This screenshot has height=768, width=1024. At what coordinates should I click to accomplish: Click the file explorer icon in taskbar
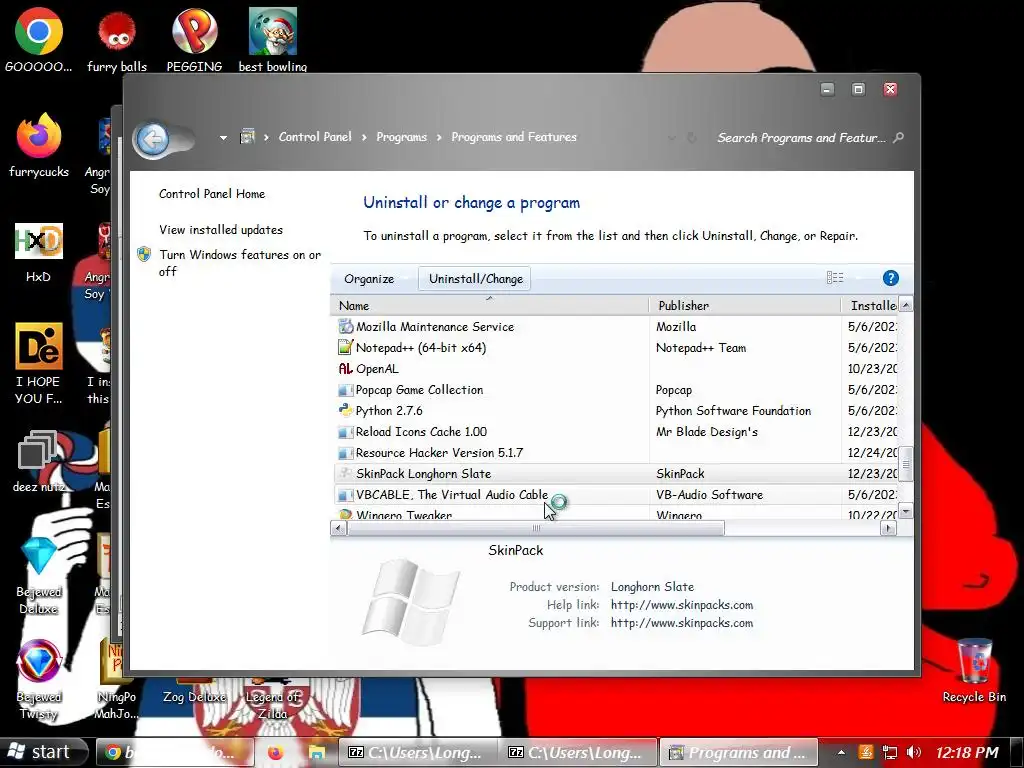pyautogui.click(x=317, y=752)
